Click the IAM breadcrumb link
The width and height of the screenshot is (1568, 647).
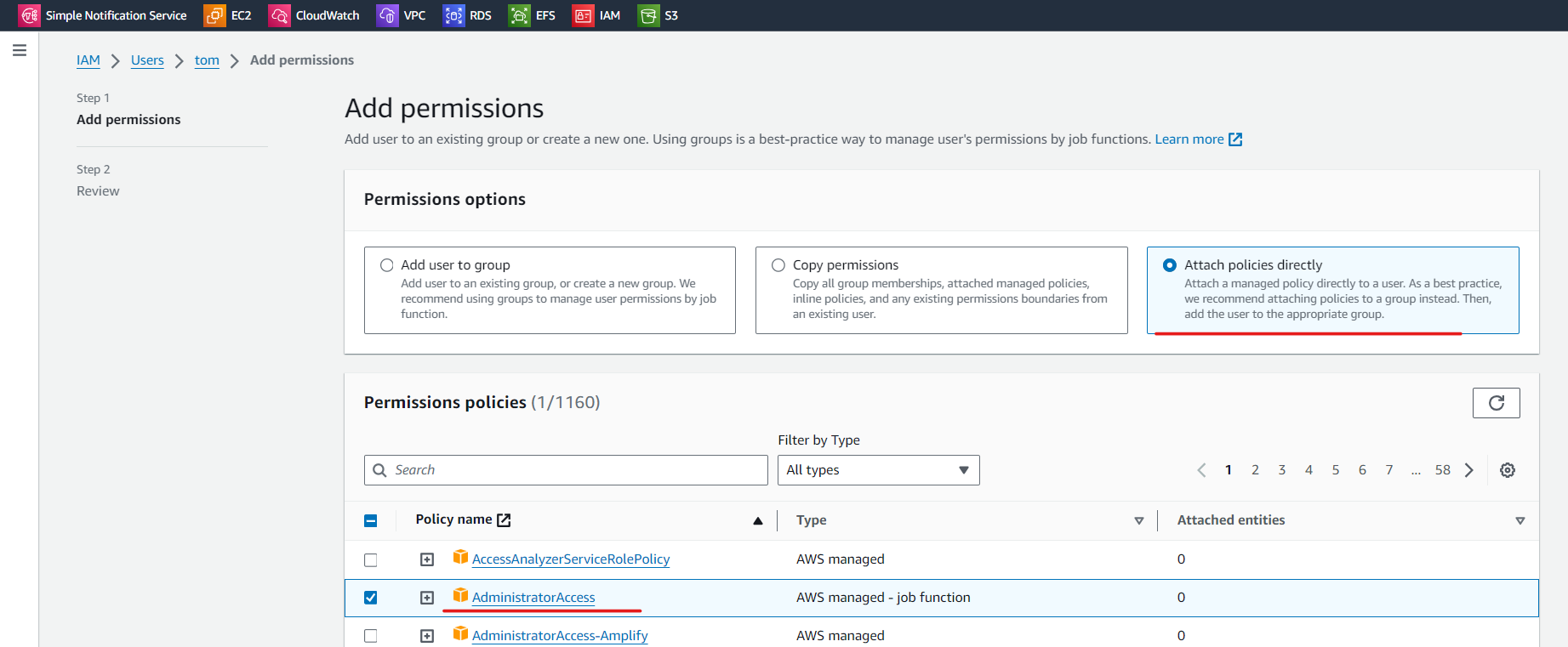(88, 60)
